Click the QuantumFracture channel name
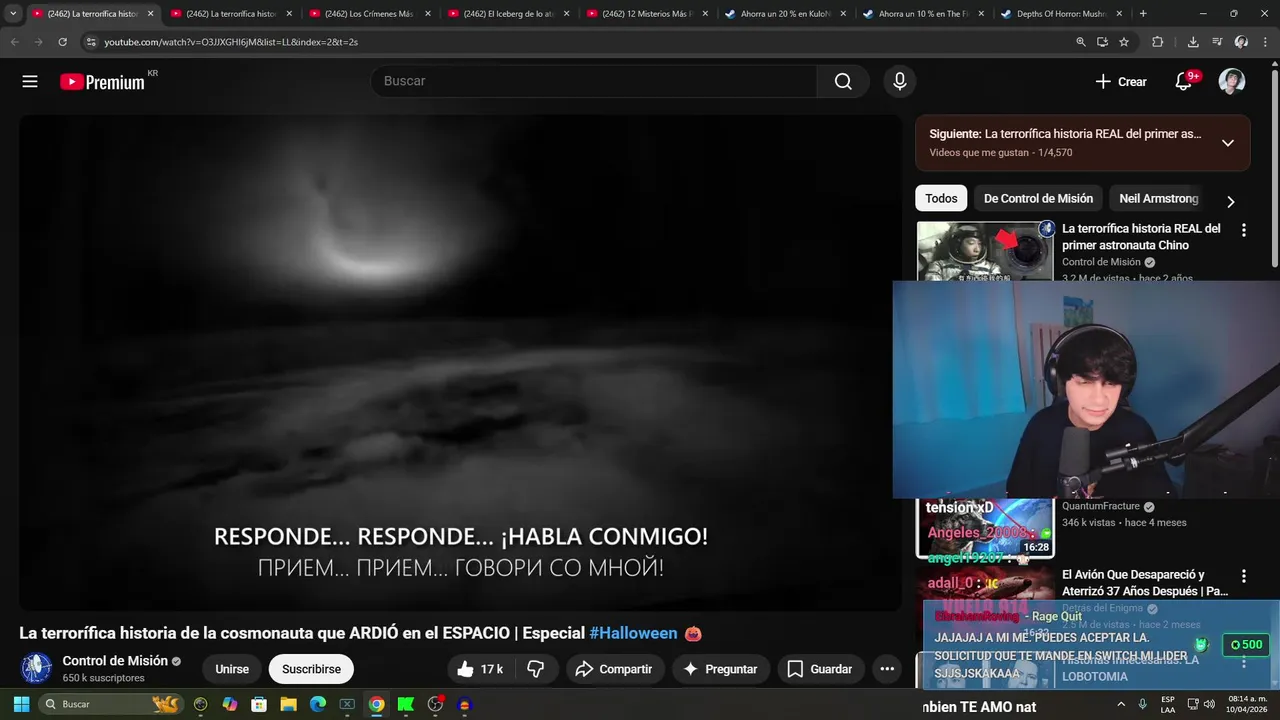 point(1101,507)
